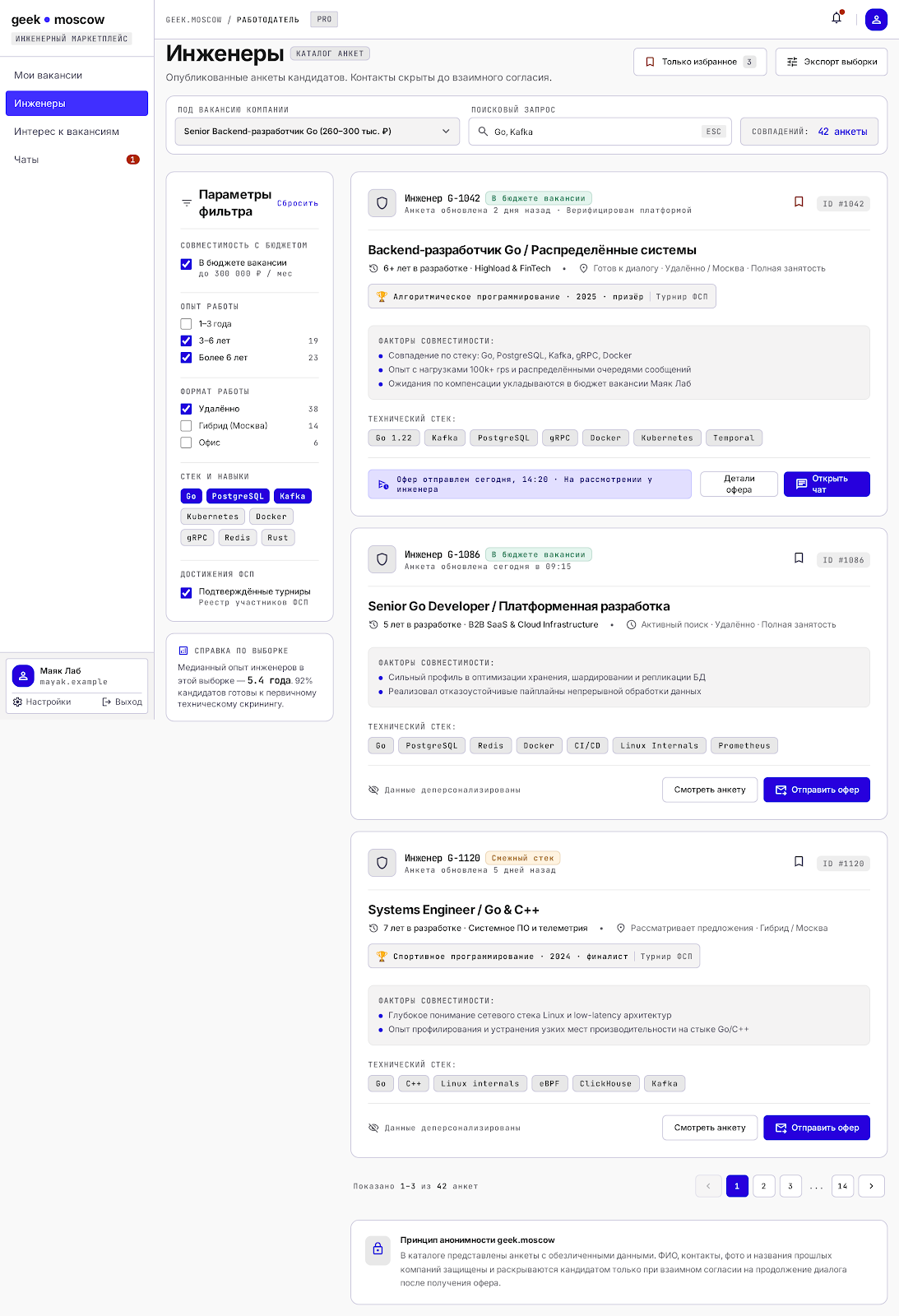Click the lock icon in anonymity notice

pyautogui.click(x=378, y=1249)
